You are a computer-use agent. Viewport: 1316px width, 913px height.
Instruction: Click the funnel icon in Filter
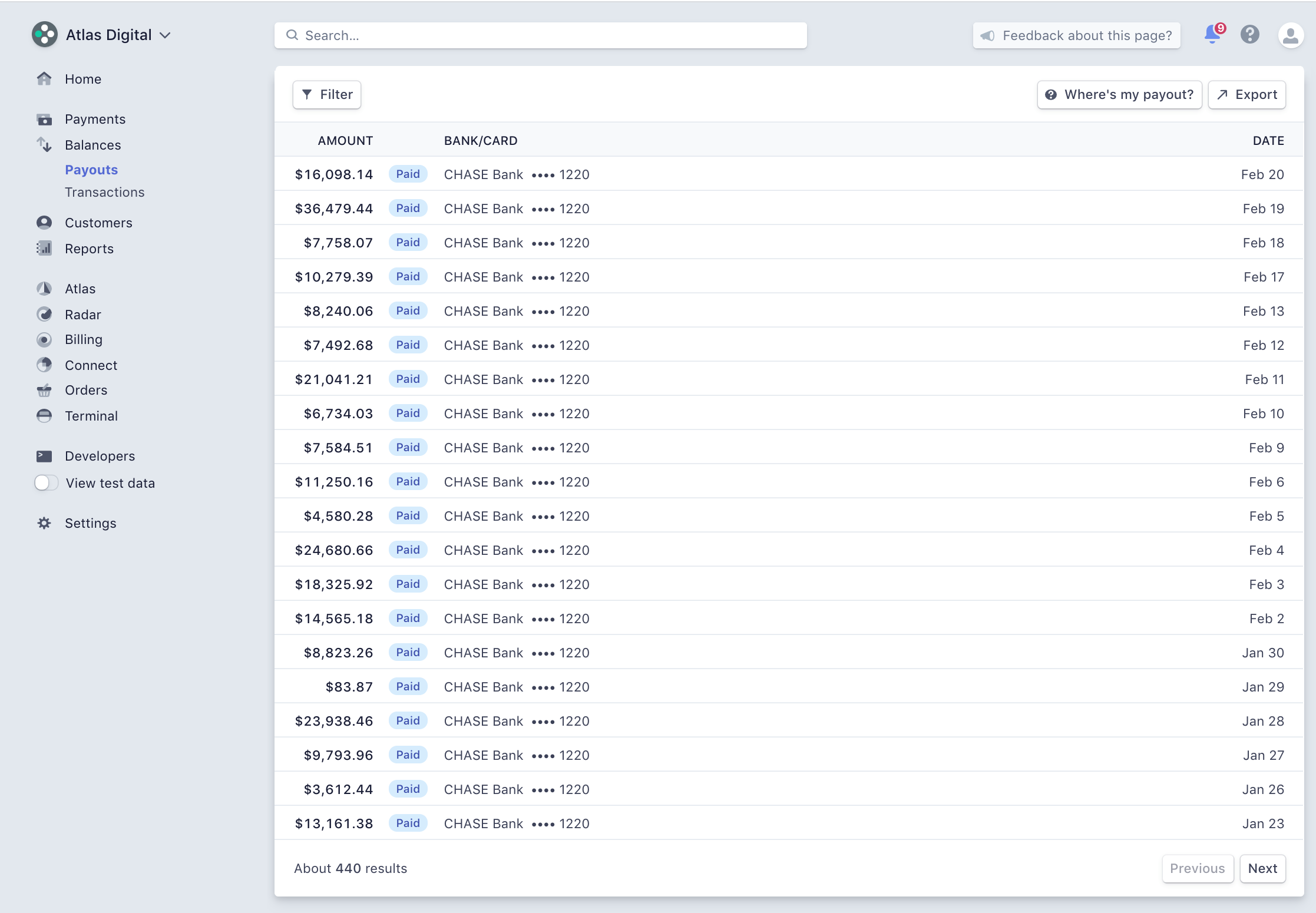click(x=307, y=94)
